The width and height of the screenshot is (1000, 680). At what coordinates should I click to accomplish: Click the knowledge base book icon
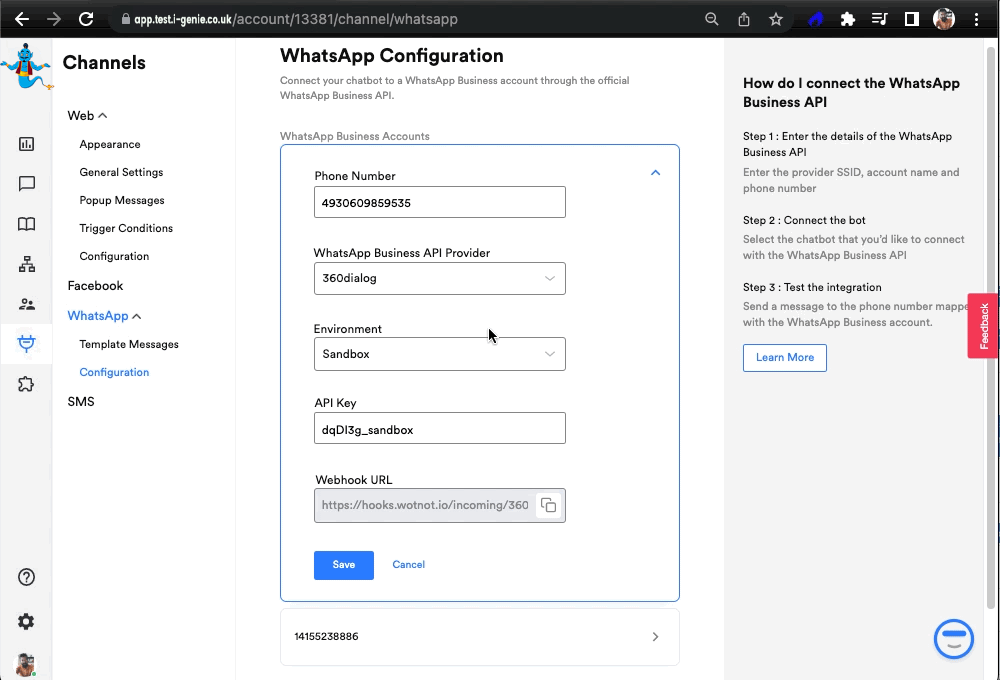(27, 224)
